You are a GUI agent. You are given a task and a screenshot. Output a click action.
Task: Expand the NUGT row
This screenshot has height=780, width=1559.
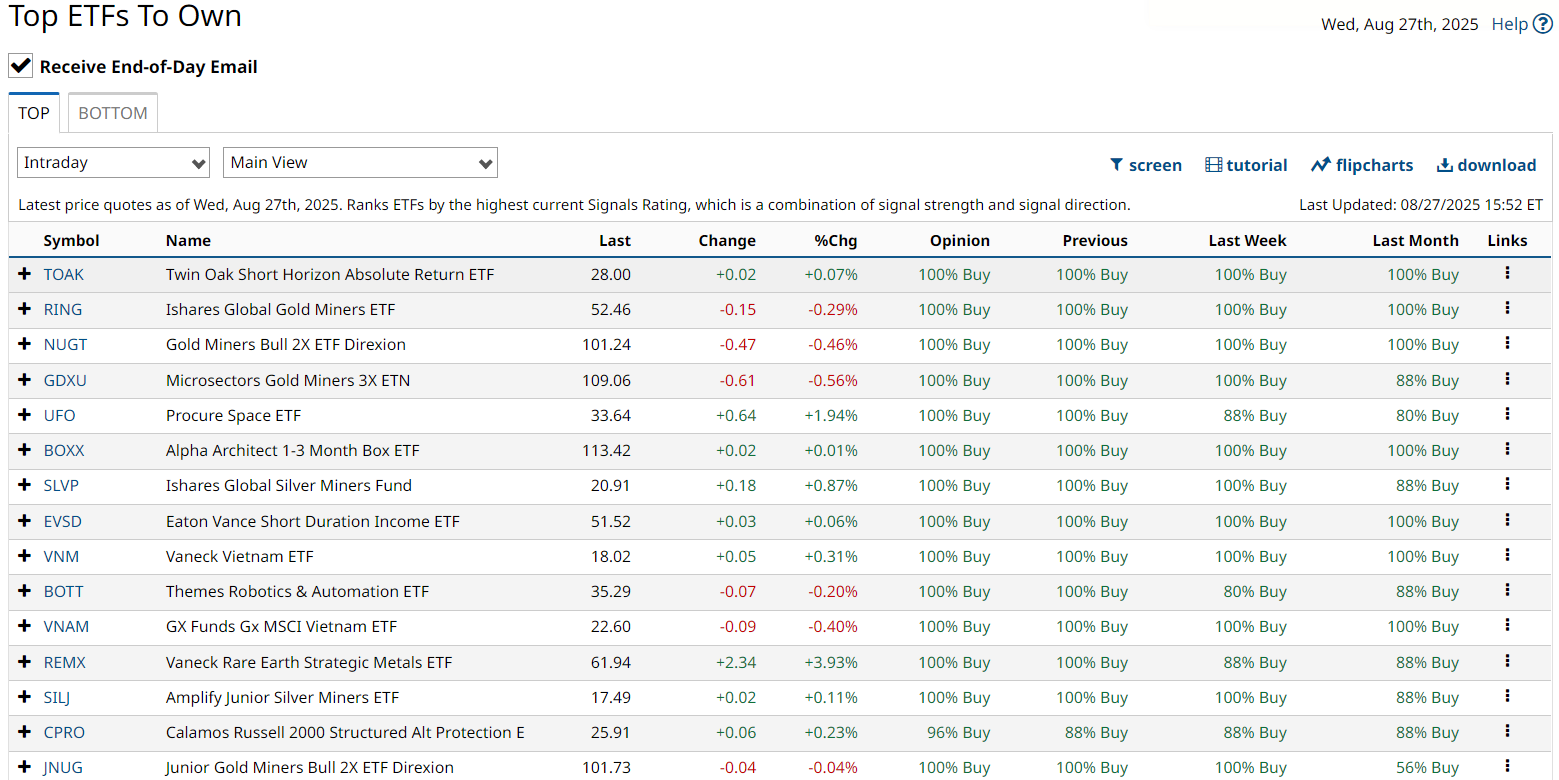(25, 344)
